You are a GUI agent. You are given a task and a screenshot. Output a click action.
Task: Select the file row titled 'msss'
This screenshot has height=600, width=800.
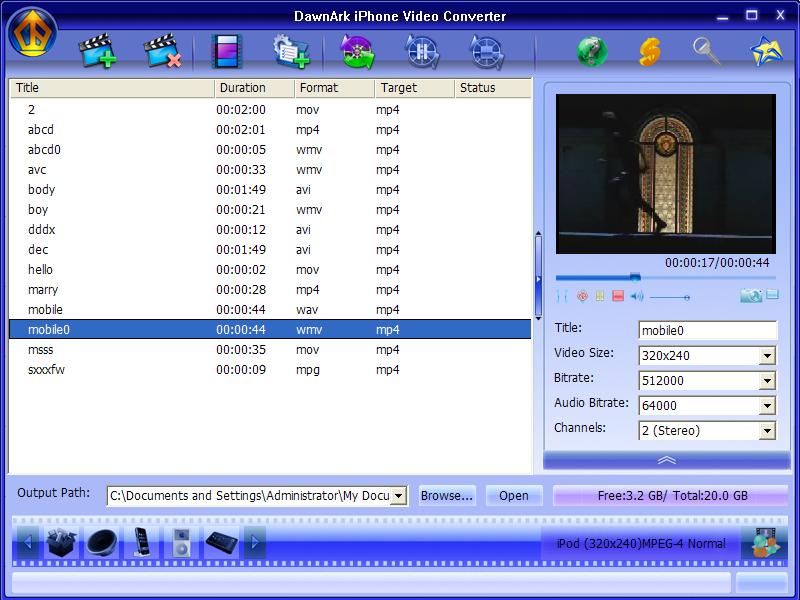coord(270,349)
